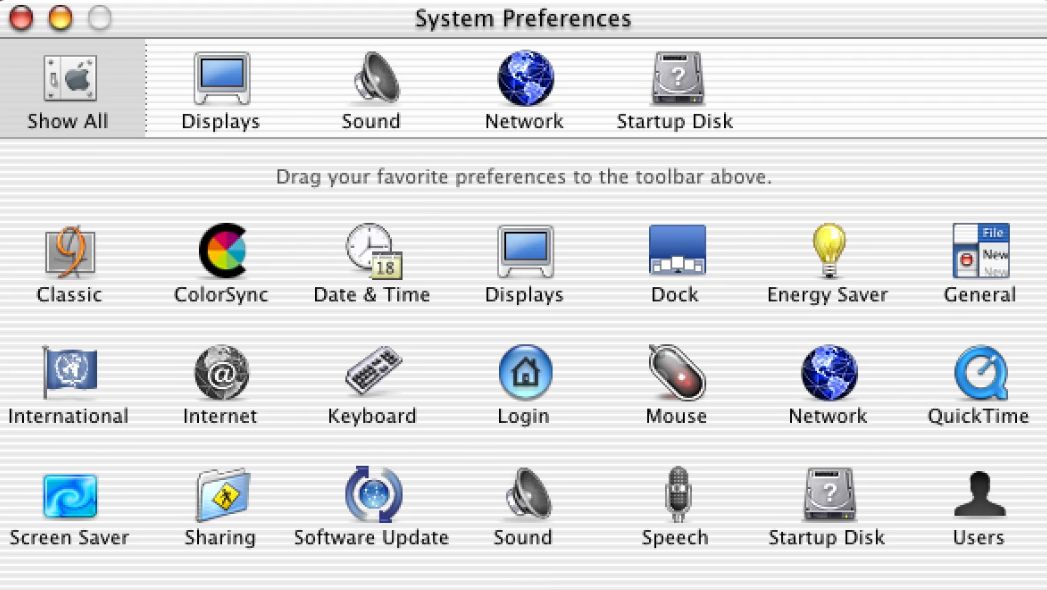Open the General preferences pane
Viewport: 1047px width, 590px height.
tap(981, 250)
